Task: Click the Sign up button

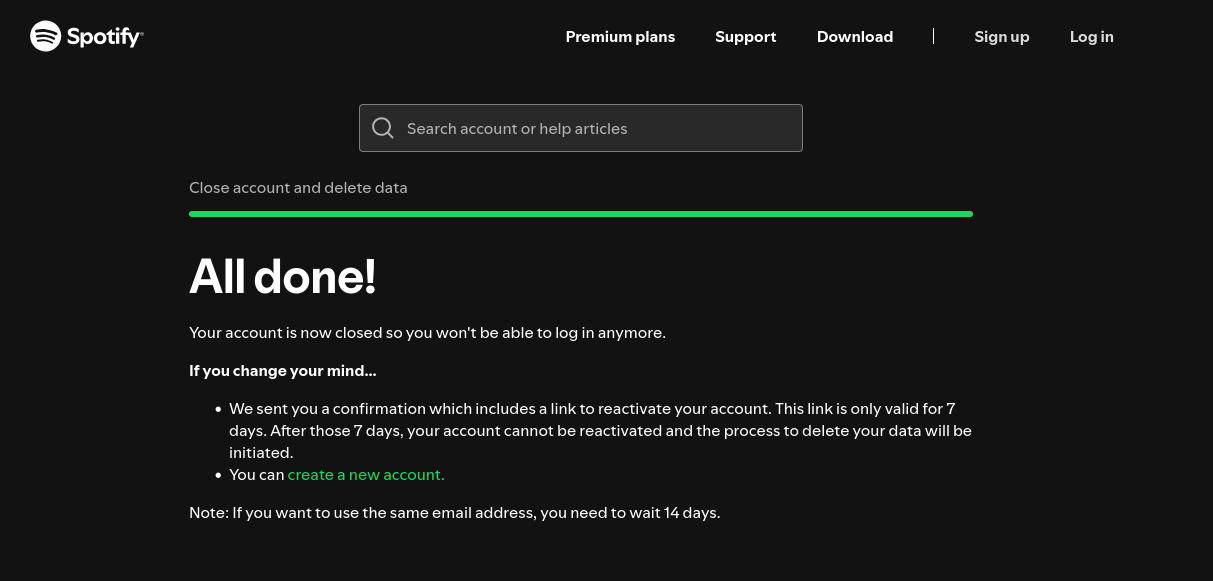Action: click(x=1001, y=36)
